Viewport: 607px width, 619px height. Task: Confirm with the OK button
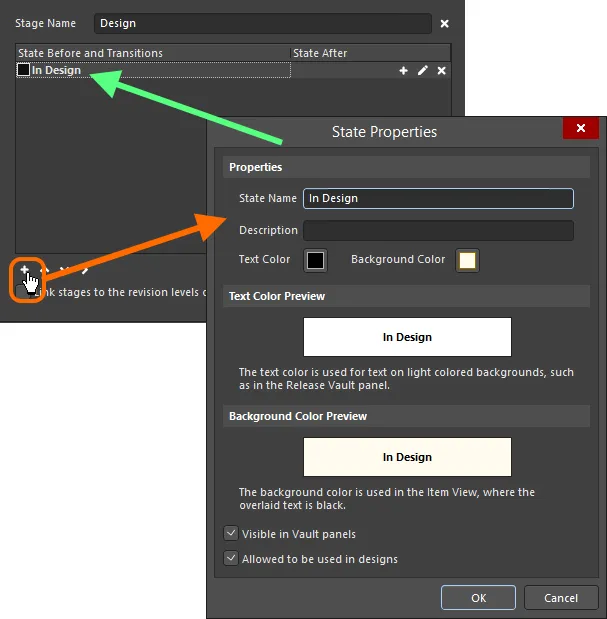(478, 598)
